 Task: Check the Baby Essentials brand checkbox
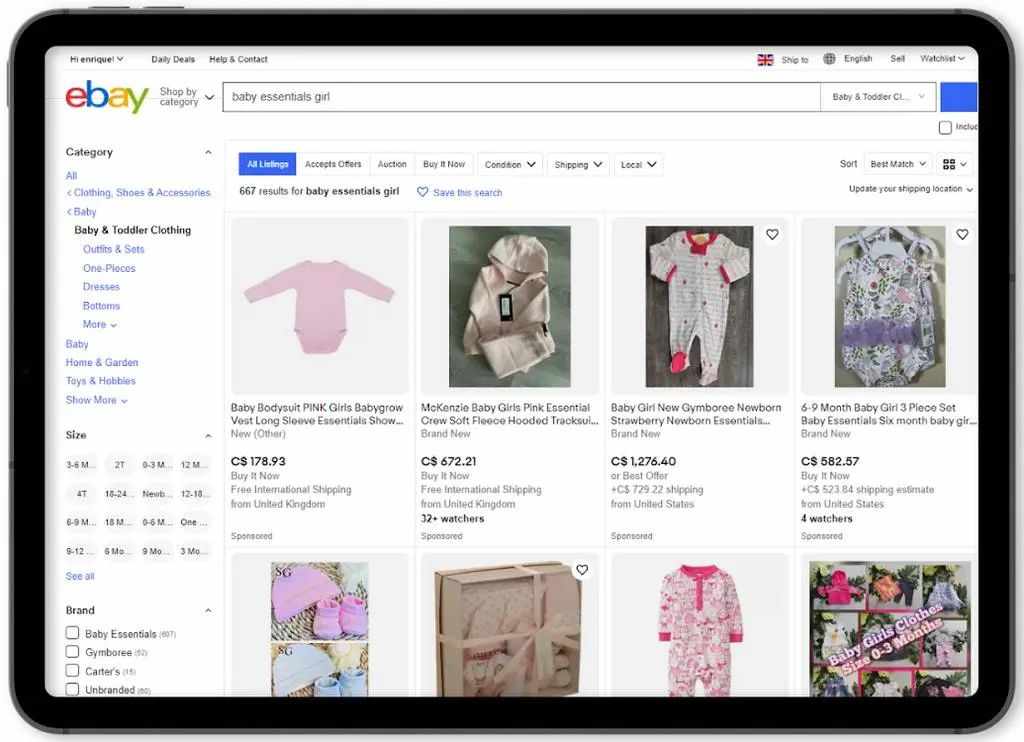coord(72,633)
